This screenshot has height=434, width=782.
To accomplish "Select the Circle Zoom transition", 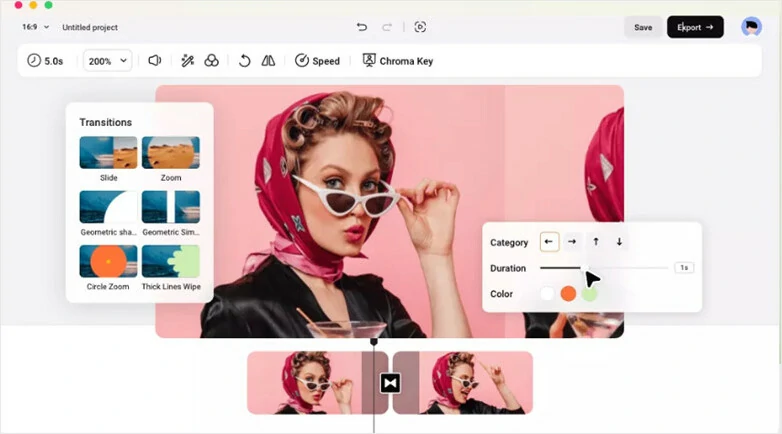I will pos(108,261).
